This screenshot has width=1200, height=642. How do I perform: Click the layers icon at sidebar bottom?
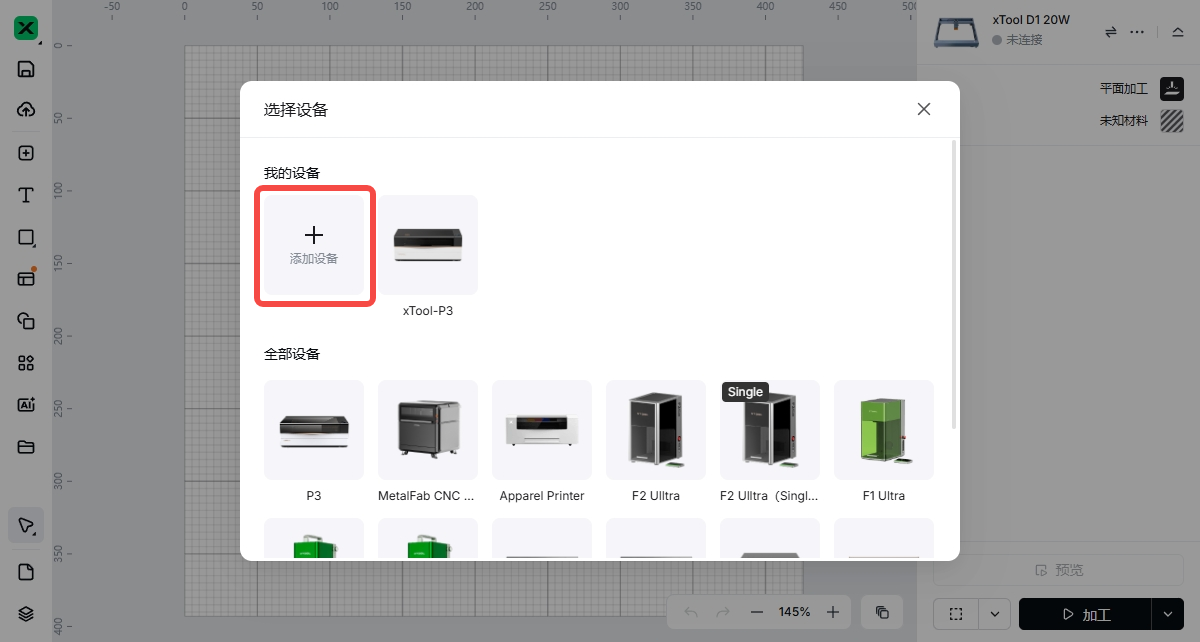pyautogui.click(x=27, y=613)
